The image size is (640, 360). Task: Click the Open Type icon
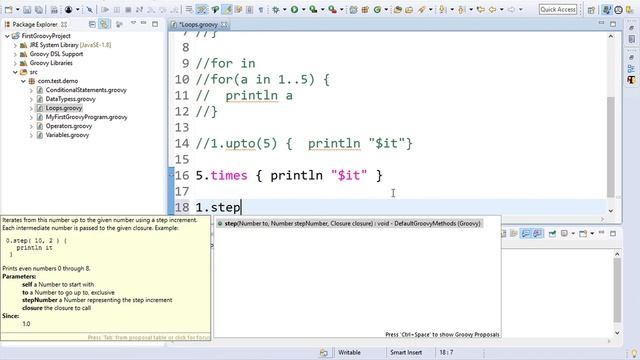[397, 9]
